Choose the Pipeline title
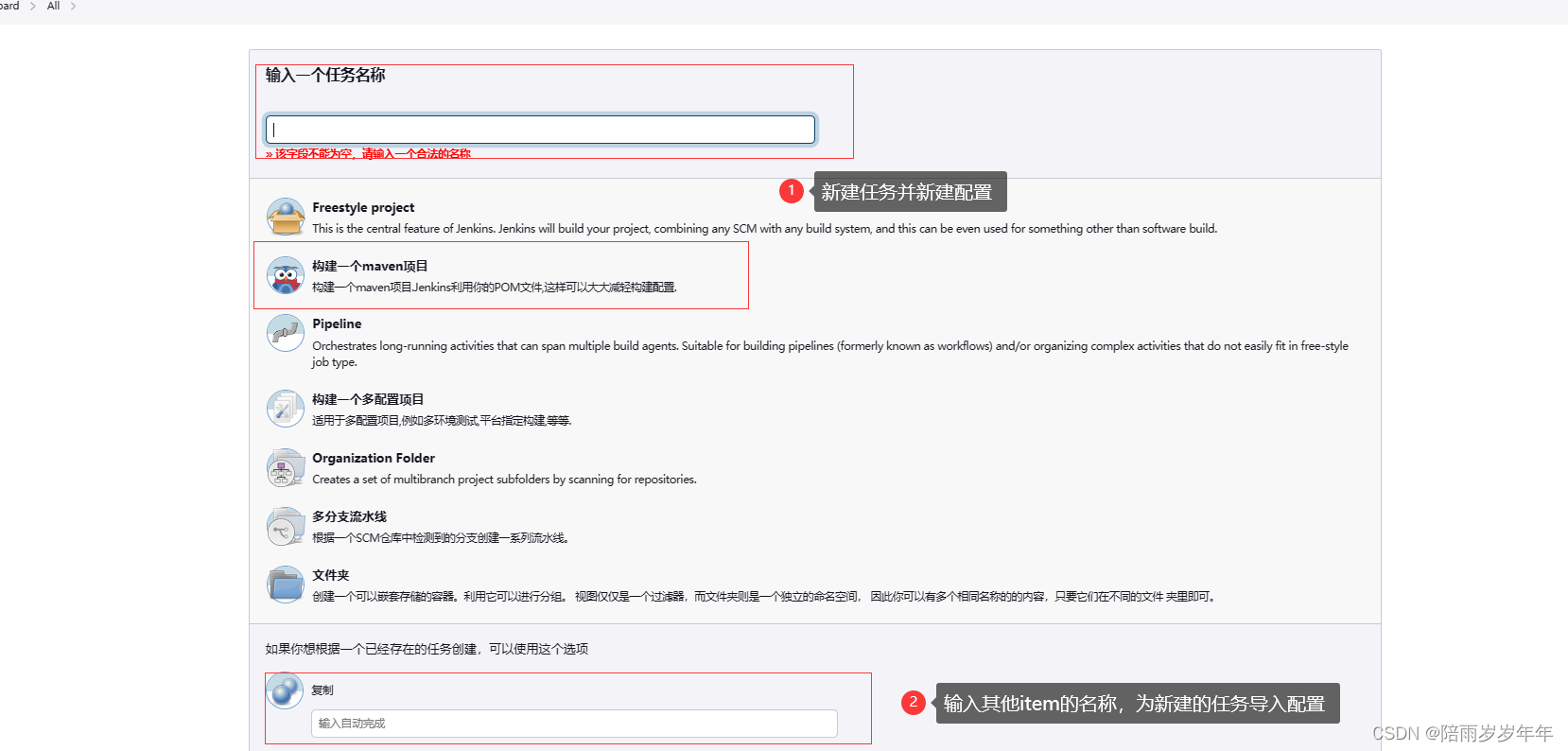 click(337, 323)
